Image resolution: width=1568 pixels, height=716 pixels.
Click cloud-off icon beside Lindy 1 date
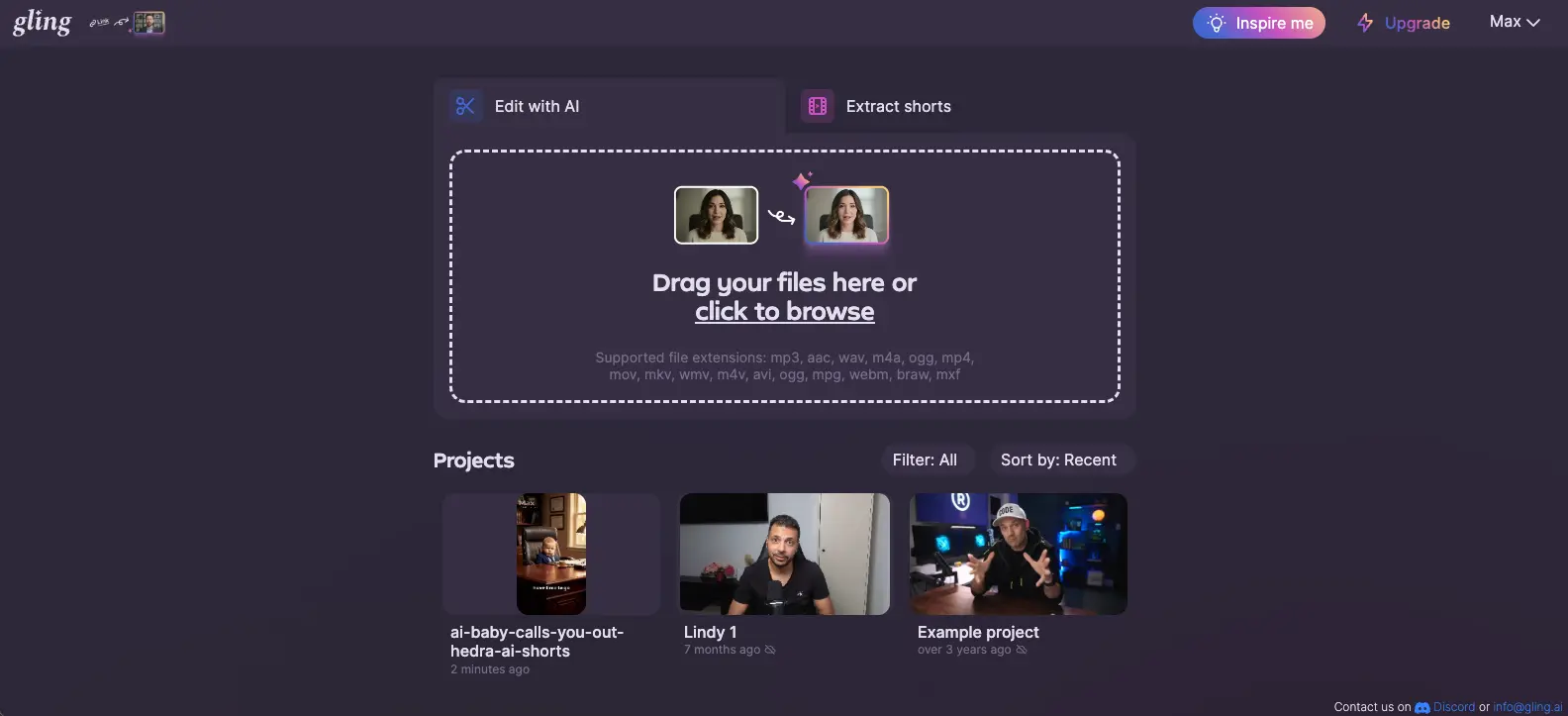point(770,651)
